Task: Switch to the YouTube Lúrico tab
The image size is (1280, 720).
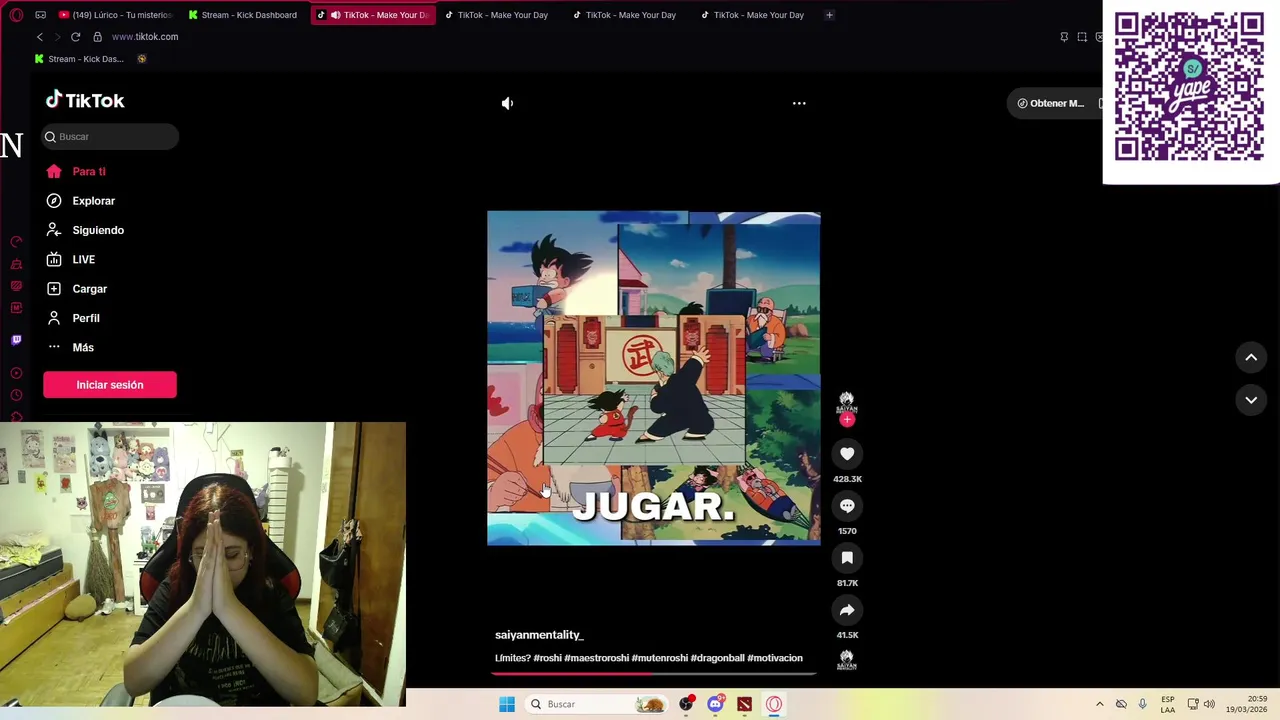Action: click(x=115, y=15)
